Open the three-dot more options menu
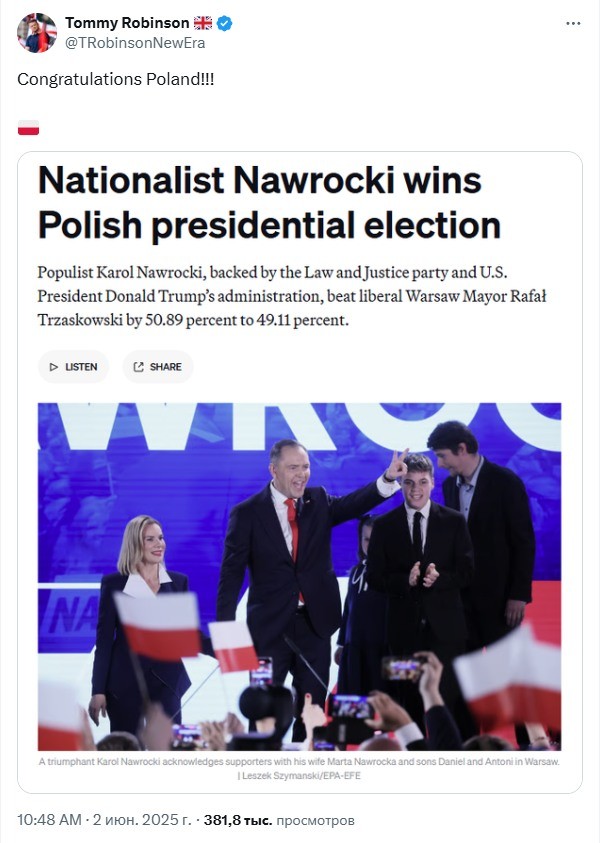Viewport: 600px width, 843px height. [x=573, y=24]
